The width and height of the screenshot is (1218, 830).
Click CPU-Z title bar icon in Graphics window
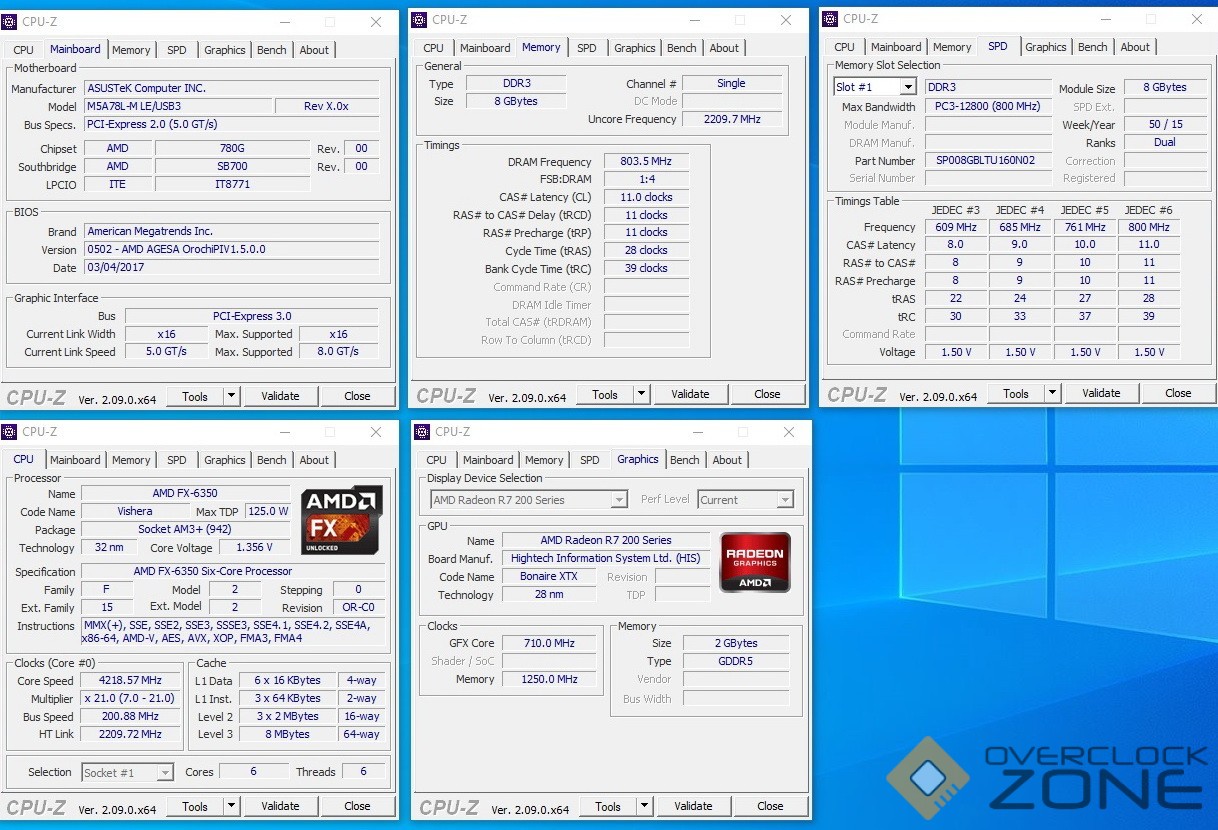point(423,432)
